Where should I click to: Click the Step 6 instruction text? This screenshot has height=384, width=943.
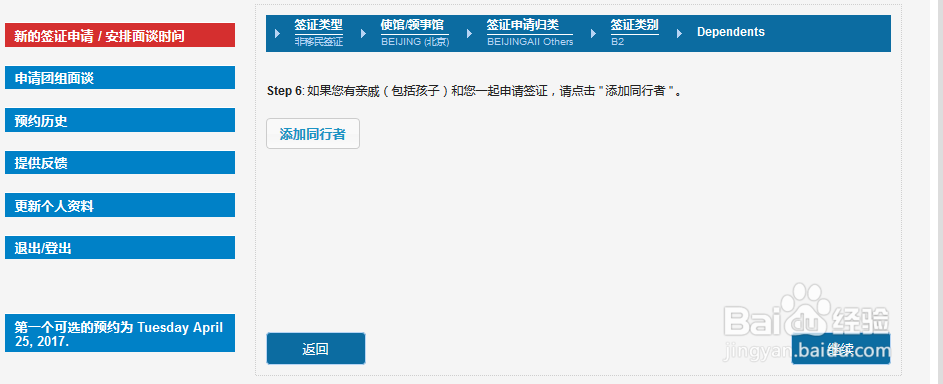tap(475, 91)
